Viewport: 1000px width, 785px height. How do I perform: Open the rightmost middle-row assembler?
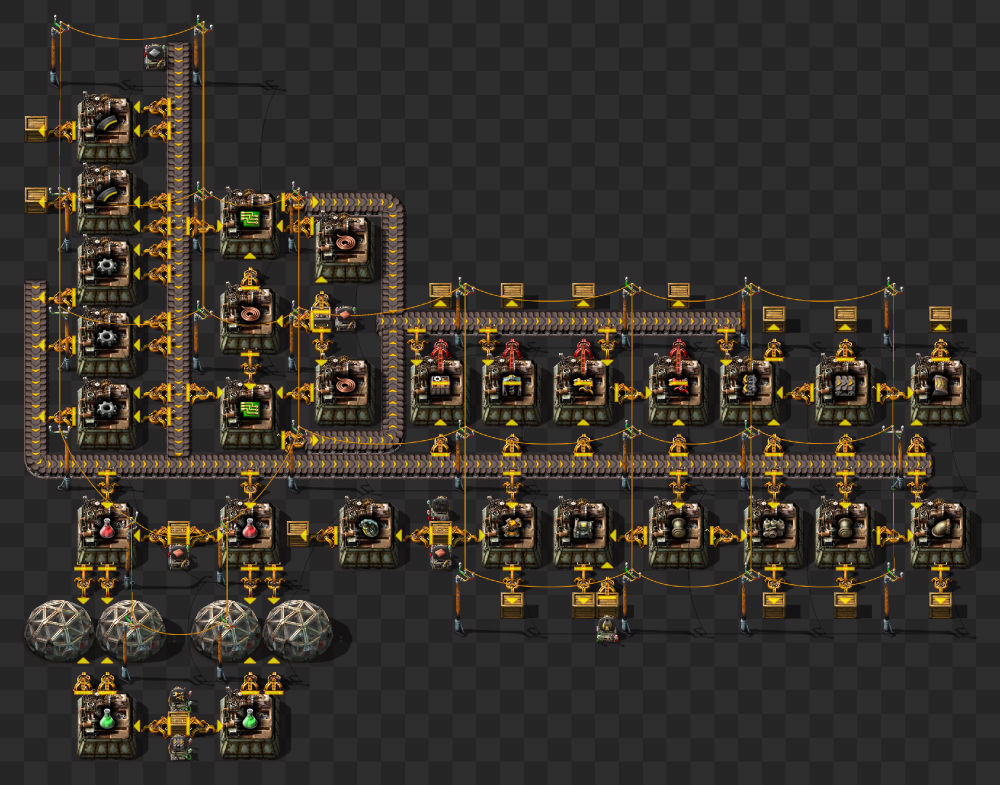pos(939,388)
